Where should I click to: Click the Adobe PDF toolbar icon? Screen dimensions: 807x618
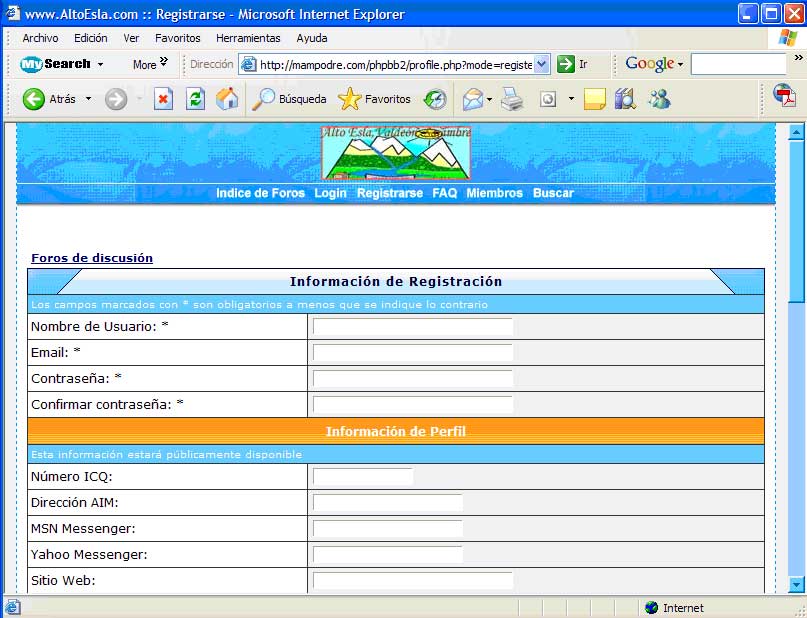(x=785, y=97)
